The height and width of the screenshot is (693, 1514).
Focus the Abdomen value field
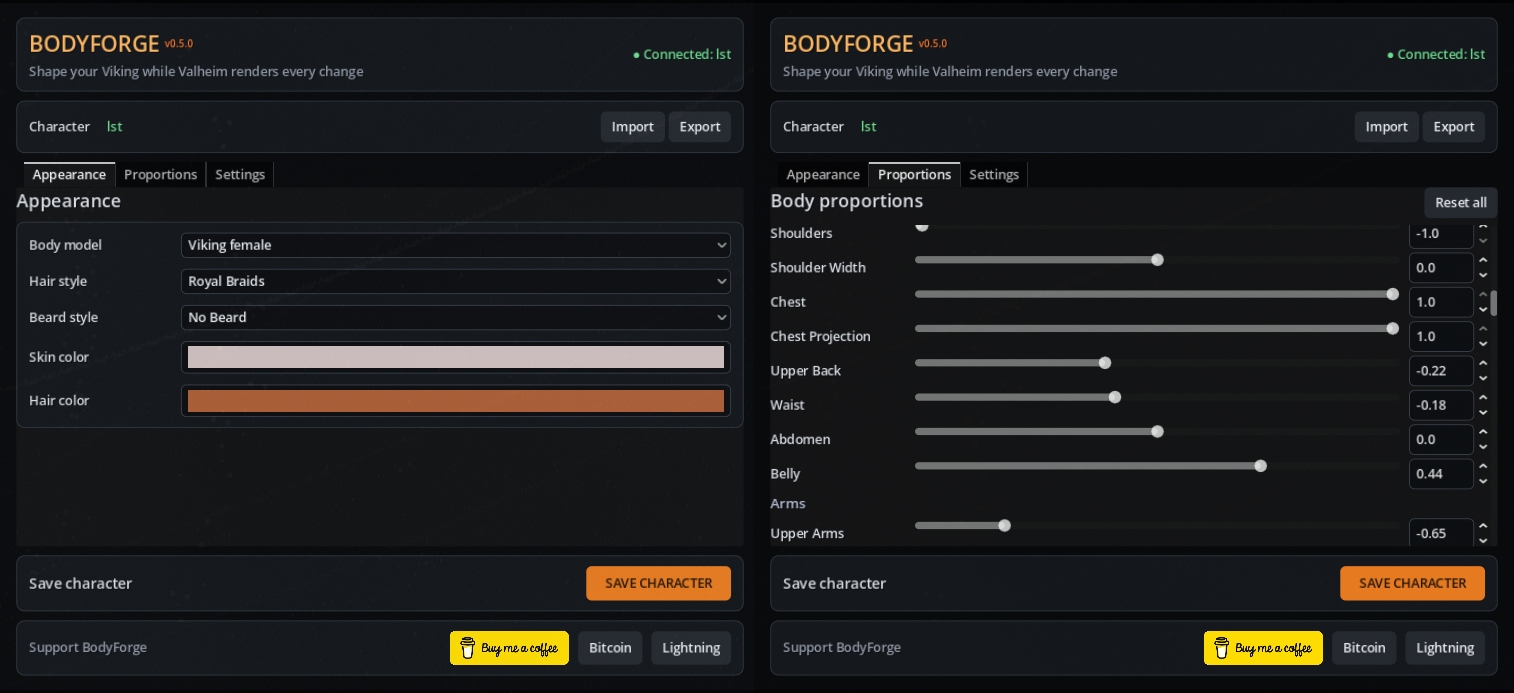click(1441, 440)
